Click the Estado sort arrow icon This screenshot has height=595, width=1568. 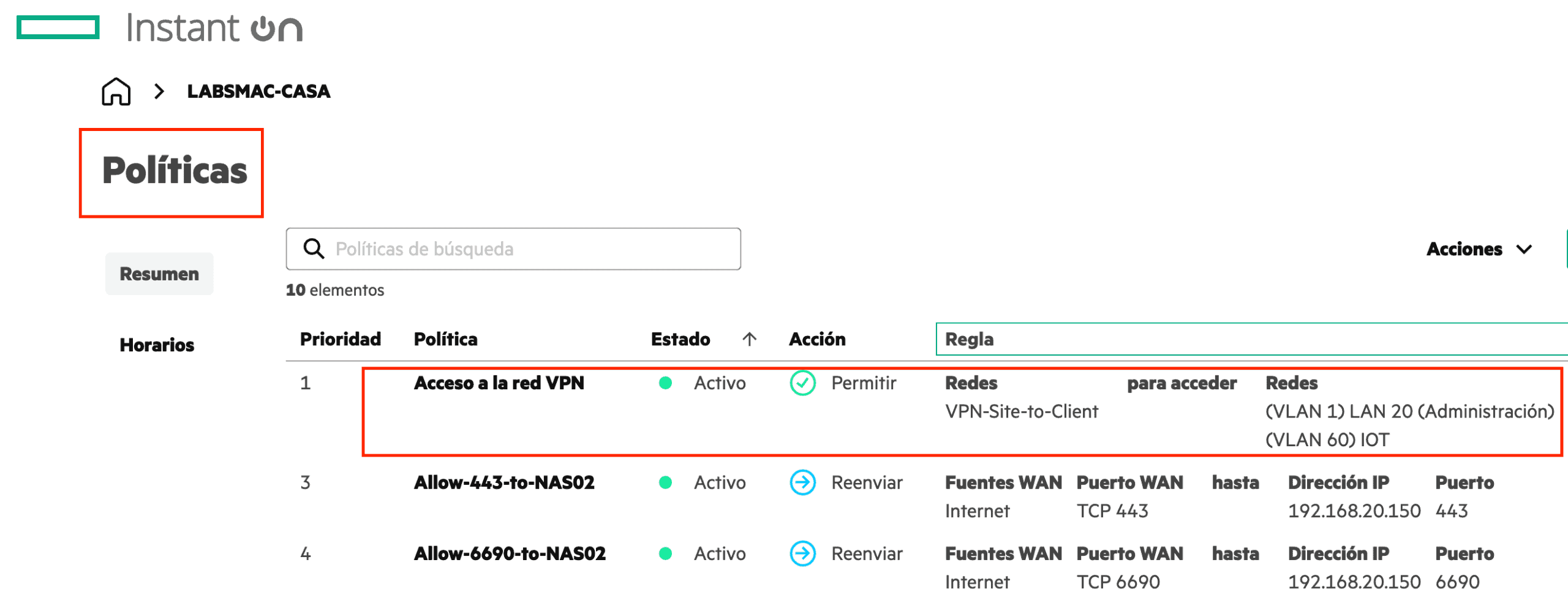tap(749, 339)
